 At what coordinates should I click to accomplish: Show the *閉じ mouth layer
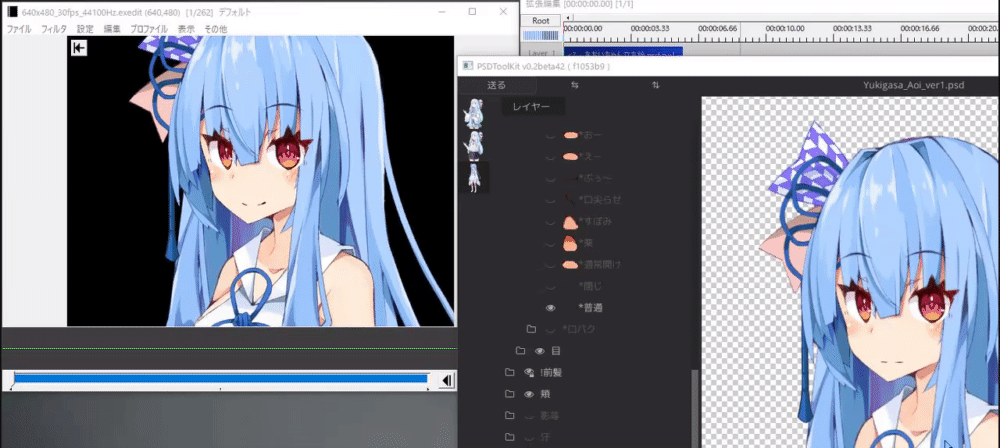point(550,286)
